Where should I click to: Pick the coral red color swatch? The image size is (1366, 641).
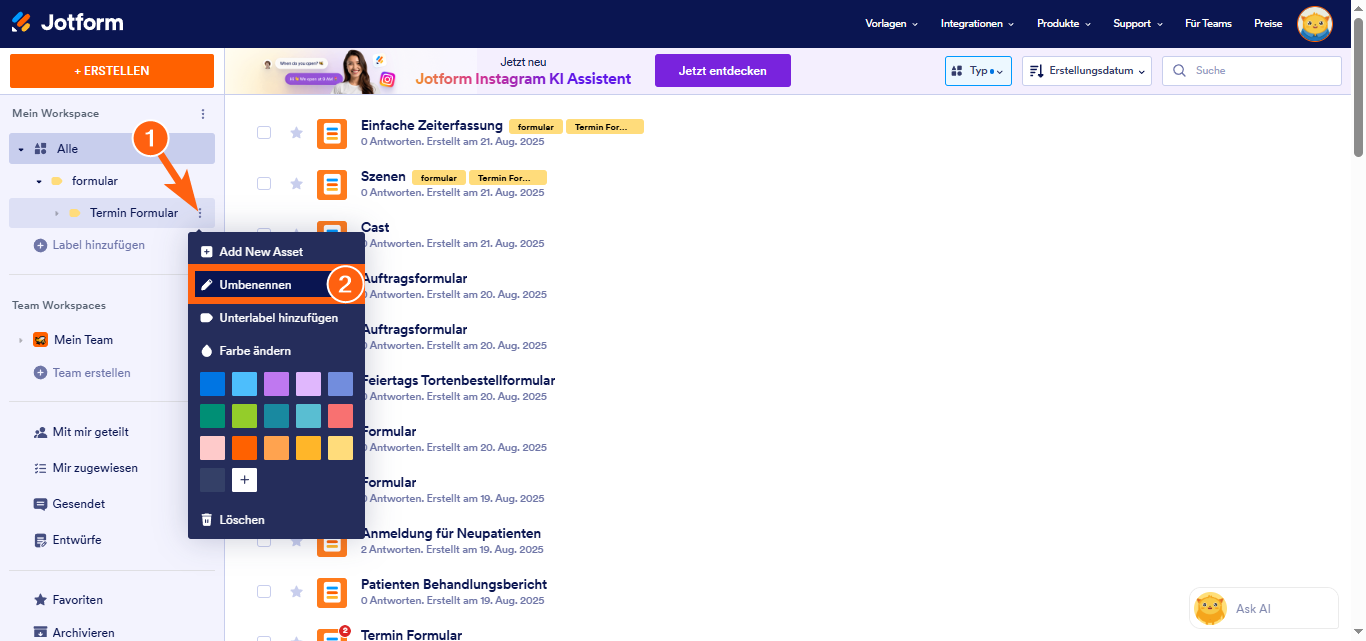pyautogui.click(x=341, y=416)
